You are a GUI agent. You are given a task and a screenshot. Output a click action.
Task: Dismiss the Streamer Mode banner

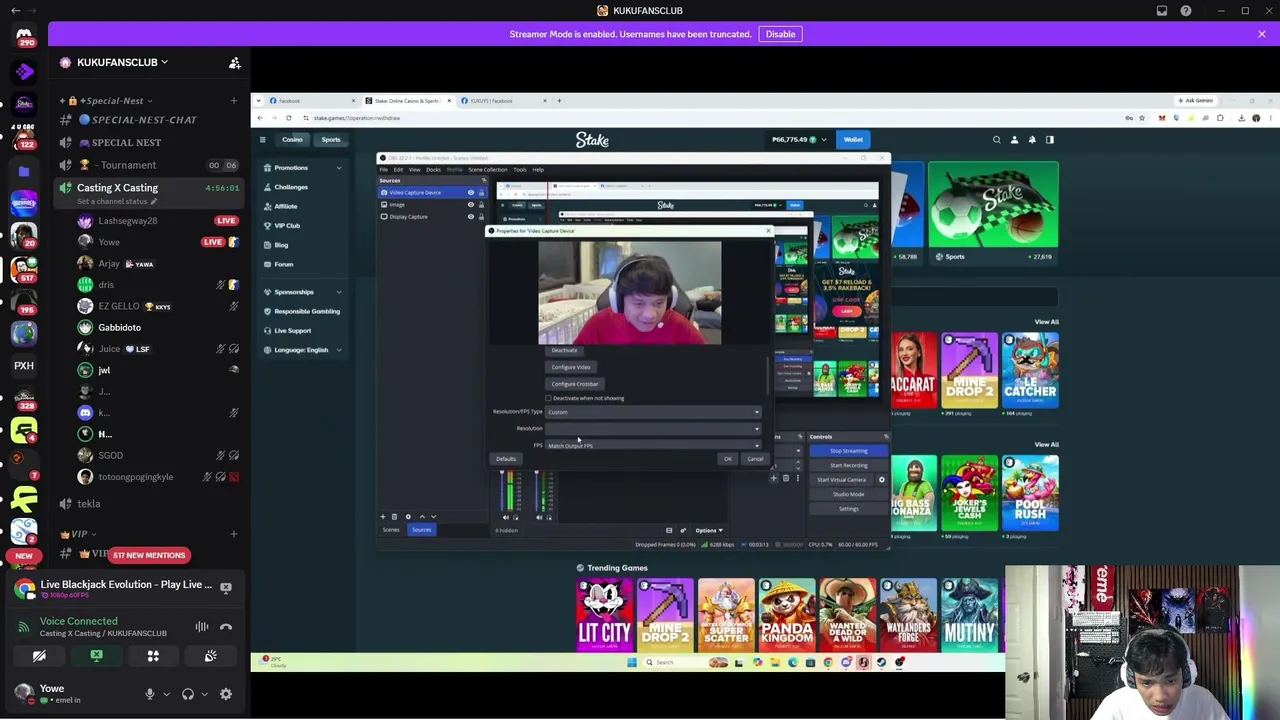click(x=1262, y=34)
